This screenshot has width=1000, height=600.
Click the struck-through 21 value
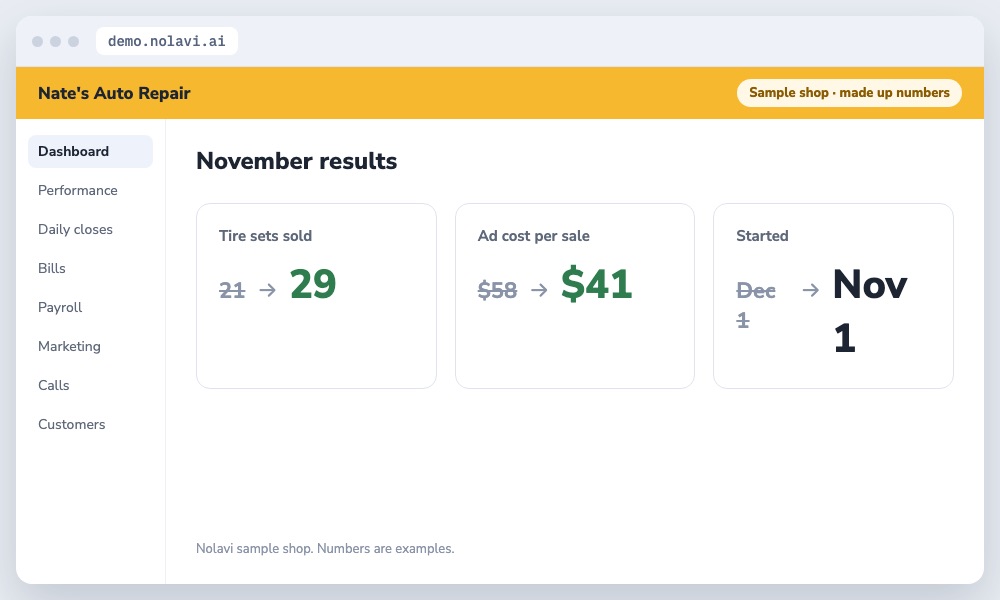pyautogui.click(x=232, y=290)
